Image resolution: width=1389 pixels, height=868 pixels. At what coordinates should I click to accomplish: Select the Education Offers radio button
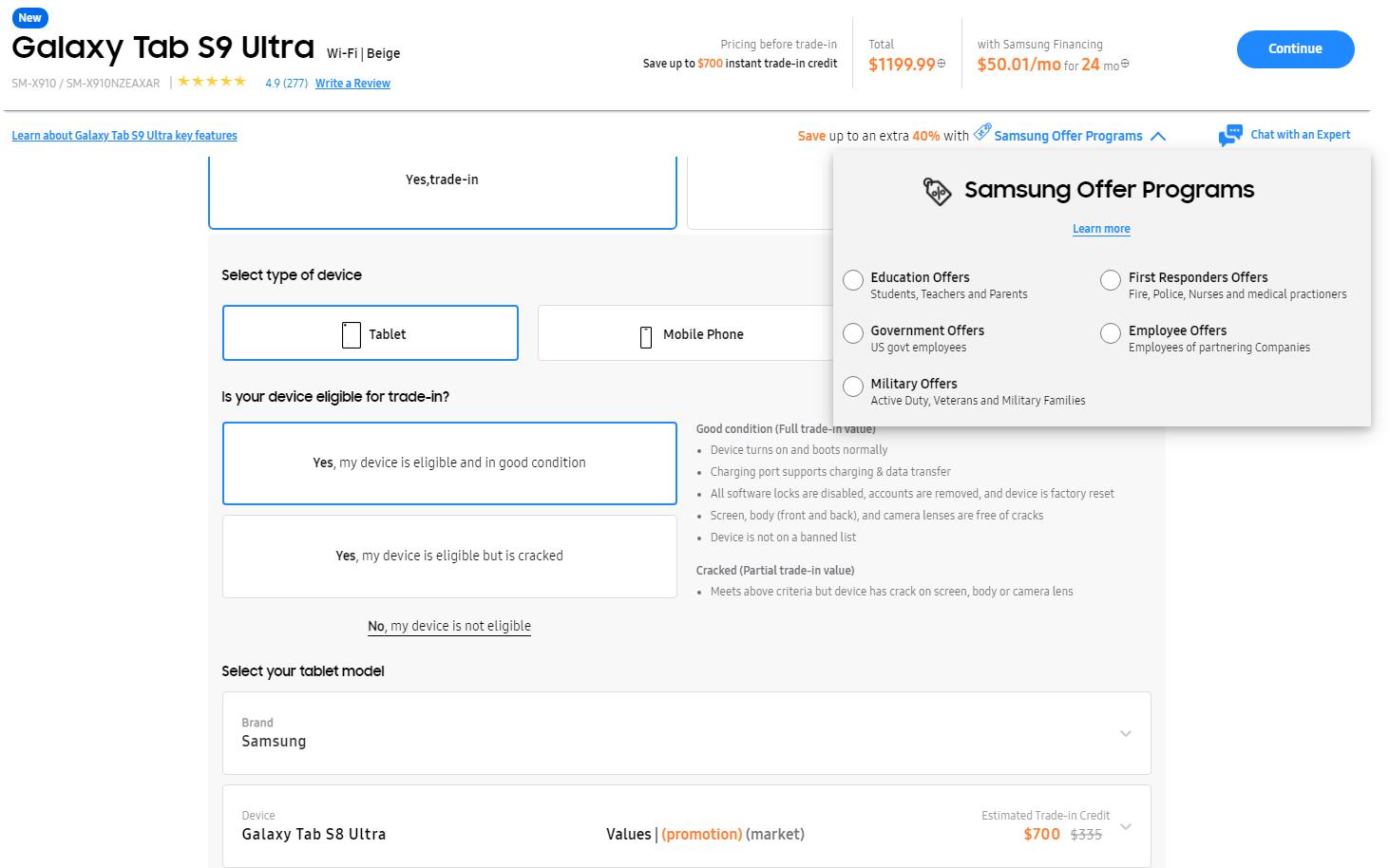click(x=853, y=280)
